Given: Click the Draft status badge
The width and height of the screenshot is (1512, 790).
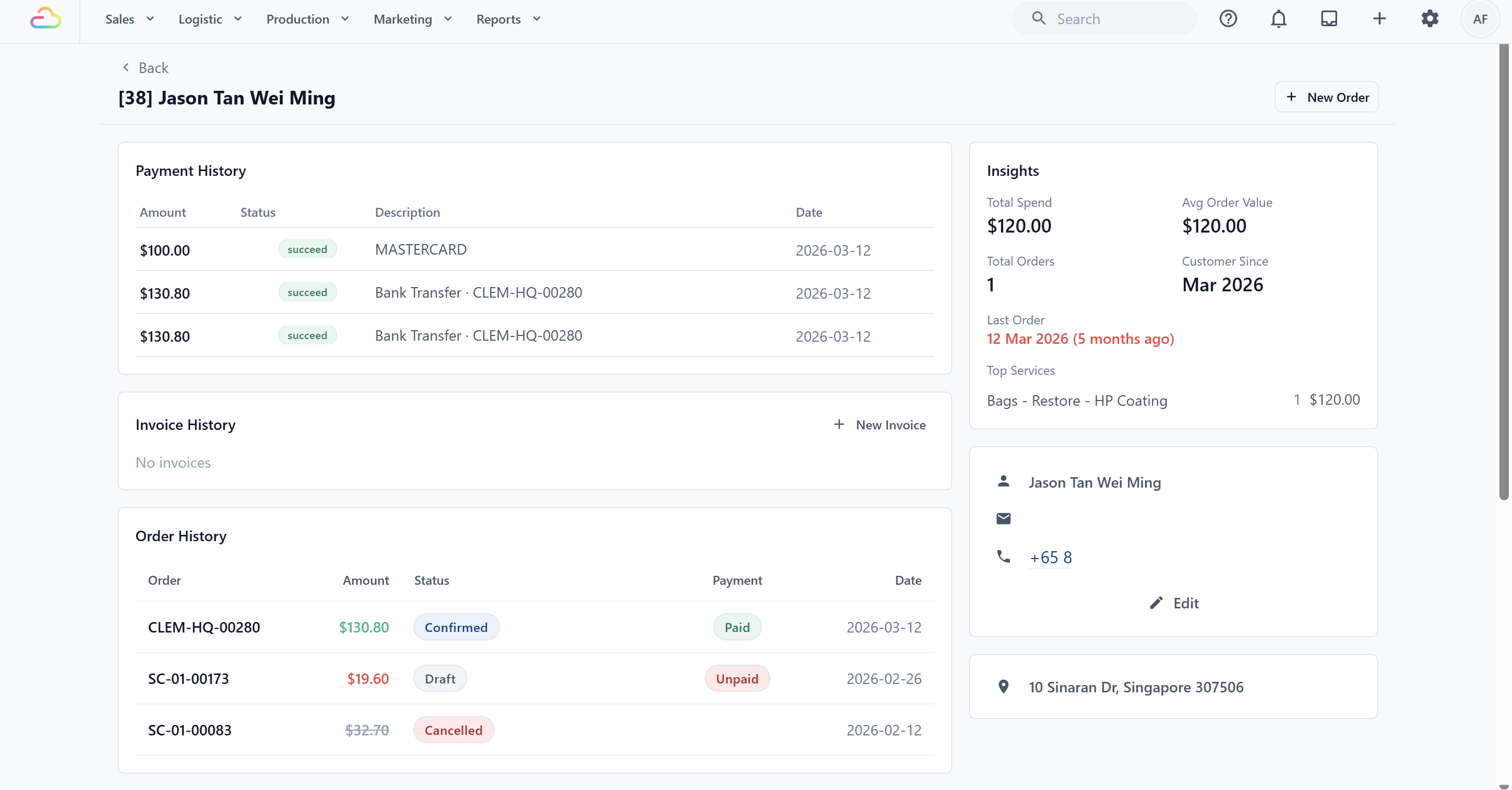Looking at the screenshot, I should point(440,679).
